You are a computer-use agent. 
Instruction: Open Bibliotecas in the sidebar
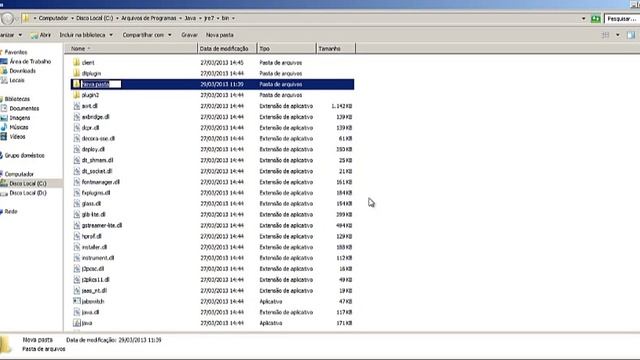(x=17, y=99)
